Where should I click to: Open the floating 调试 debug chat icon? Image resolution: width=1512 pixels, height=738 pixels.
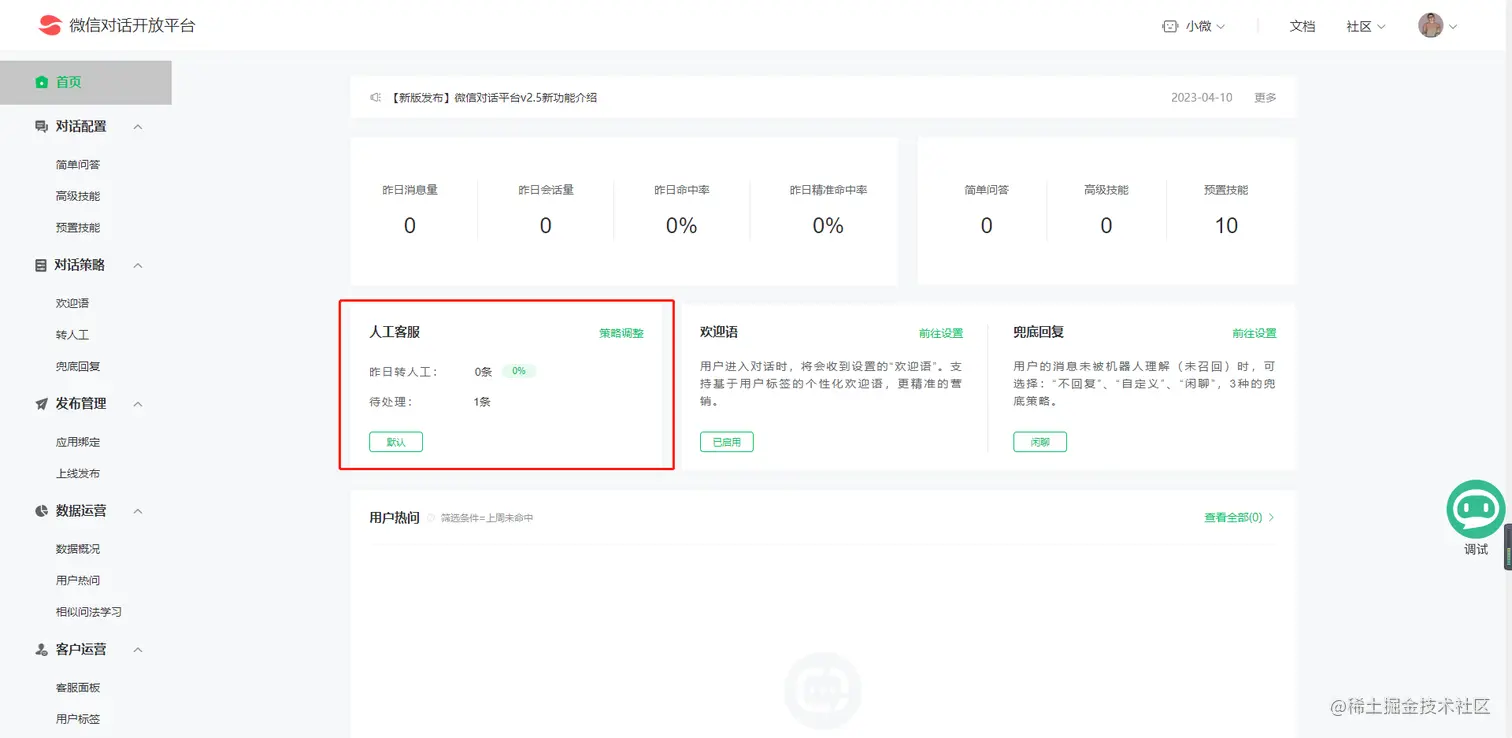pos(1475,510)
